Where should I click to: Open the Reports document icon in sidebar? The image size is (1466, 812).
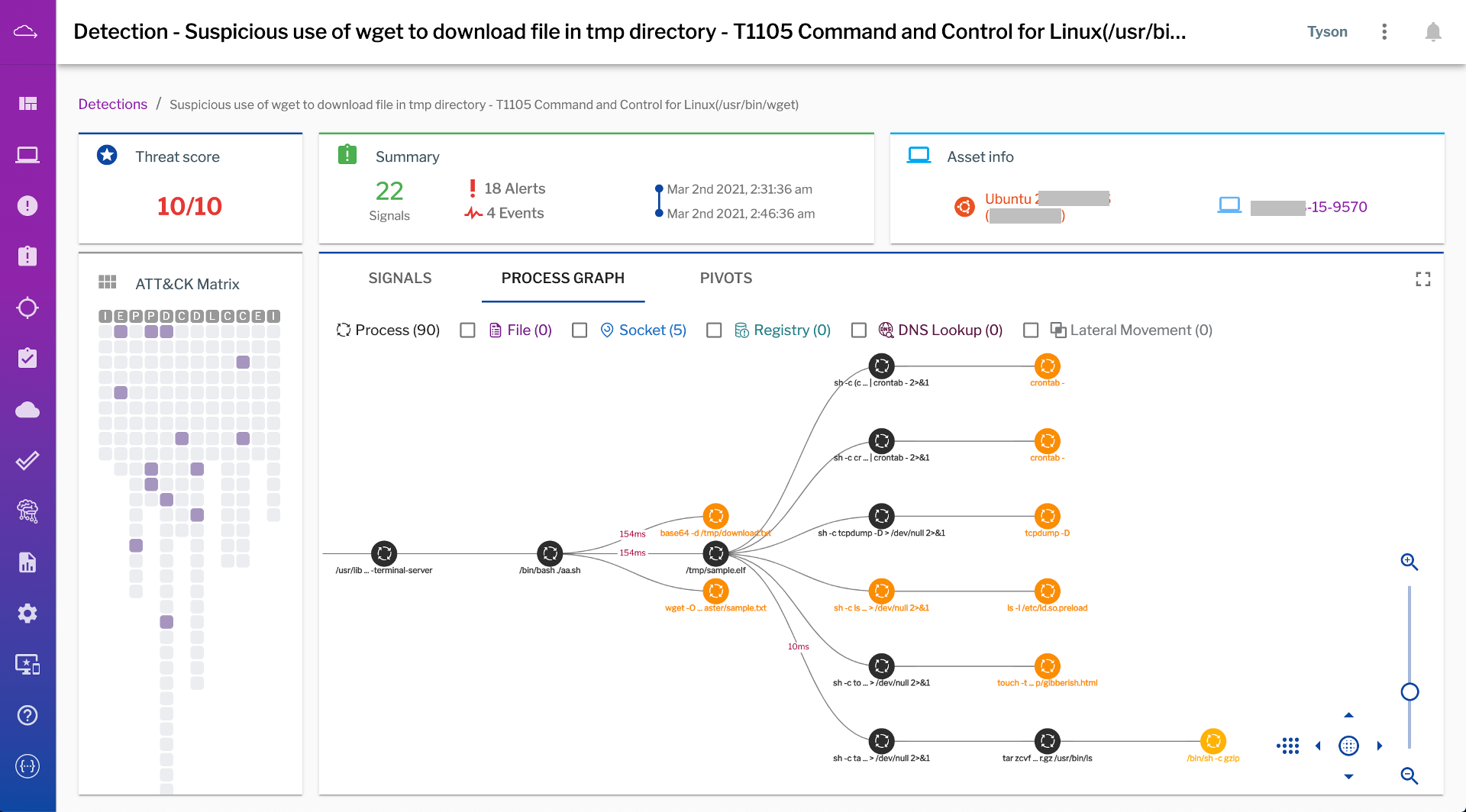[x=27, y=562]
